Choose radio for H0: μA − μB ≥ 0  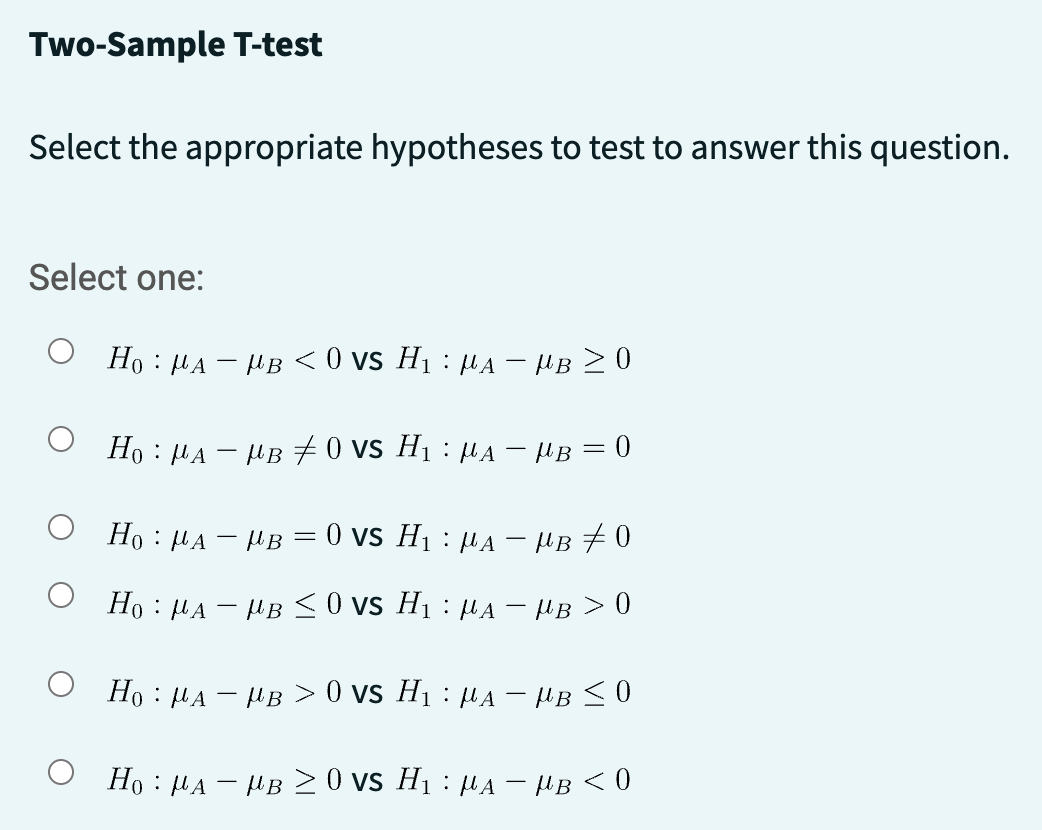[x=60, y=772]
